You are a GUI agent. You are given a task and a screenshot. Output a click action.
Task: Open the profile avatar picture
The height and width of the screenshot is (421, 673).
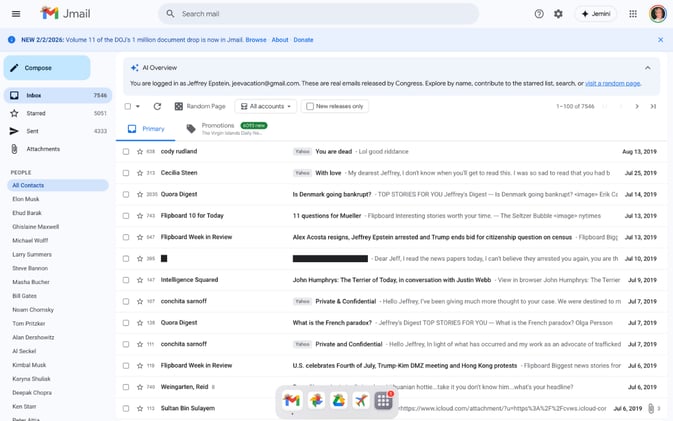tap(658, 14)
